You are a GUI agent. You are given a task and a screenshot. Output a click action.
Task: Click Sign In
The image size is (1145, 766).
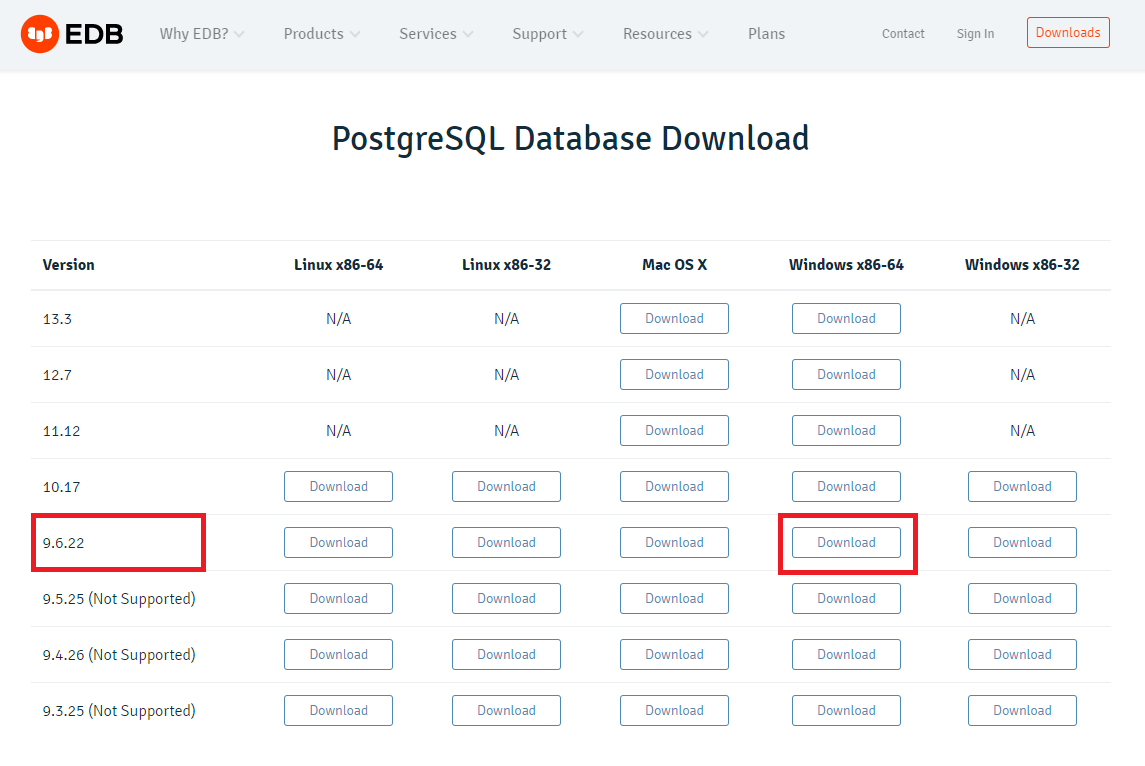tap(975, 34)
